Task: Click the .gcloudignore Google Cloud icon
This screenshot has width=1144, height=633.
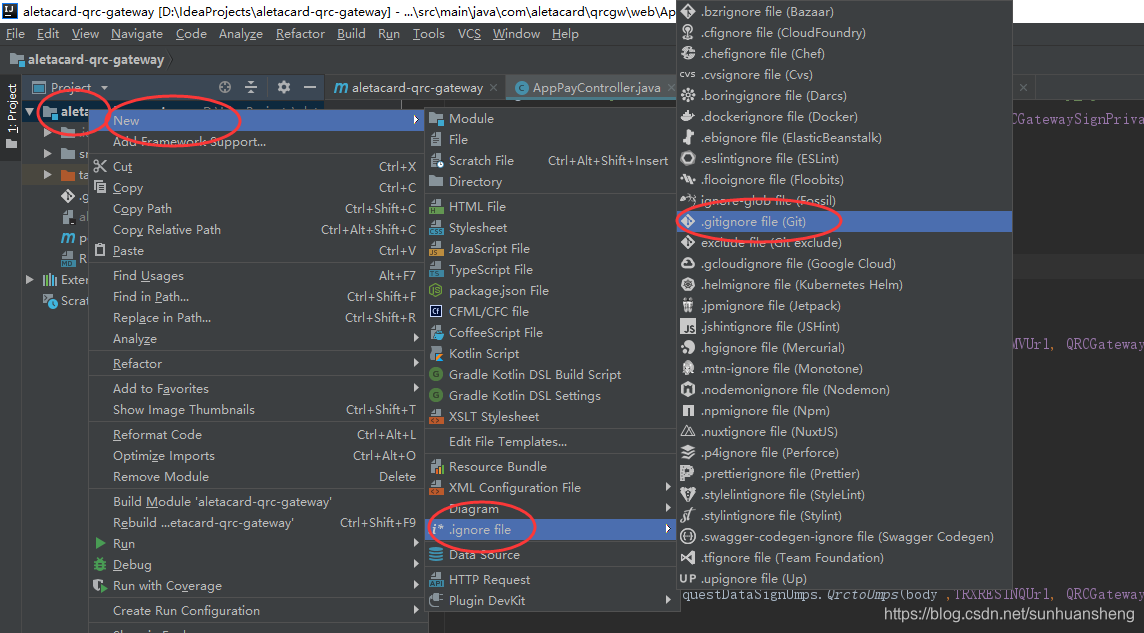Action: pos(688,263)
